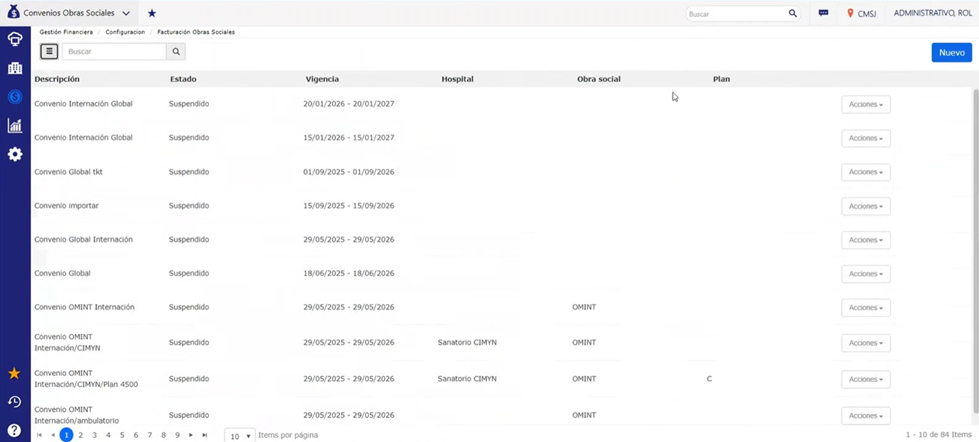
Task: Click the vertical table scrollbar
Action: point(976,250)
